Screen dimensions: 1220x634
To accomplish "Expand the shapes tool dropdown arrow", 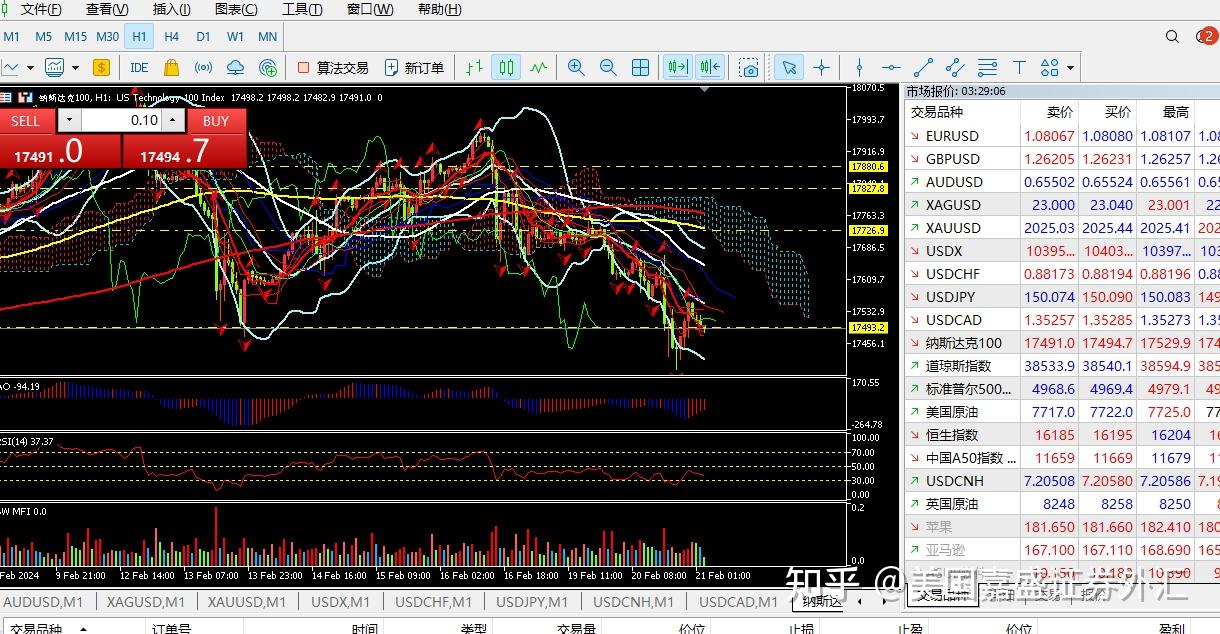I will click(1070, 68).
